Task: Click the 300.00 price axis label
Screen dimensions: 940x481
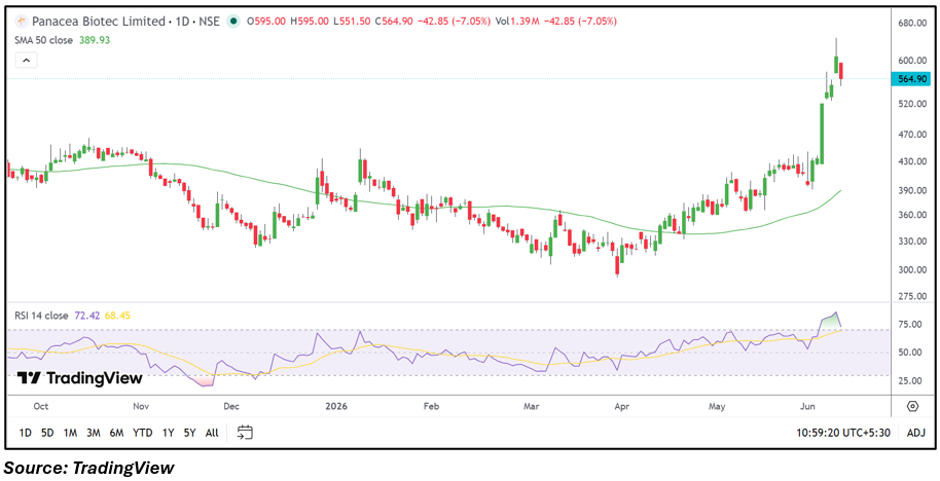Action: (x=913, y=270)
